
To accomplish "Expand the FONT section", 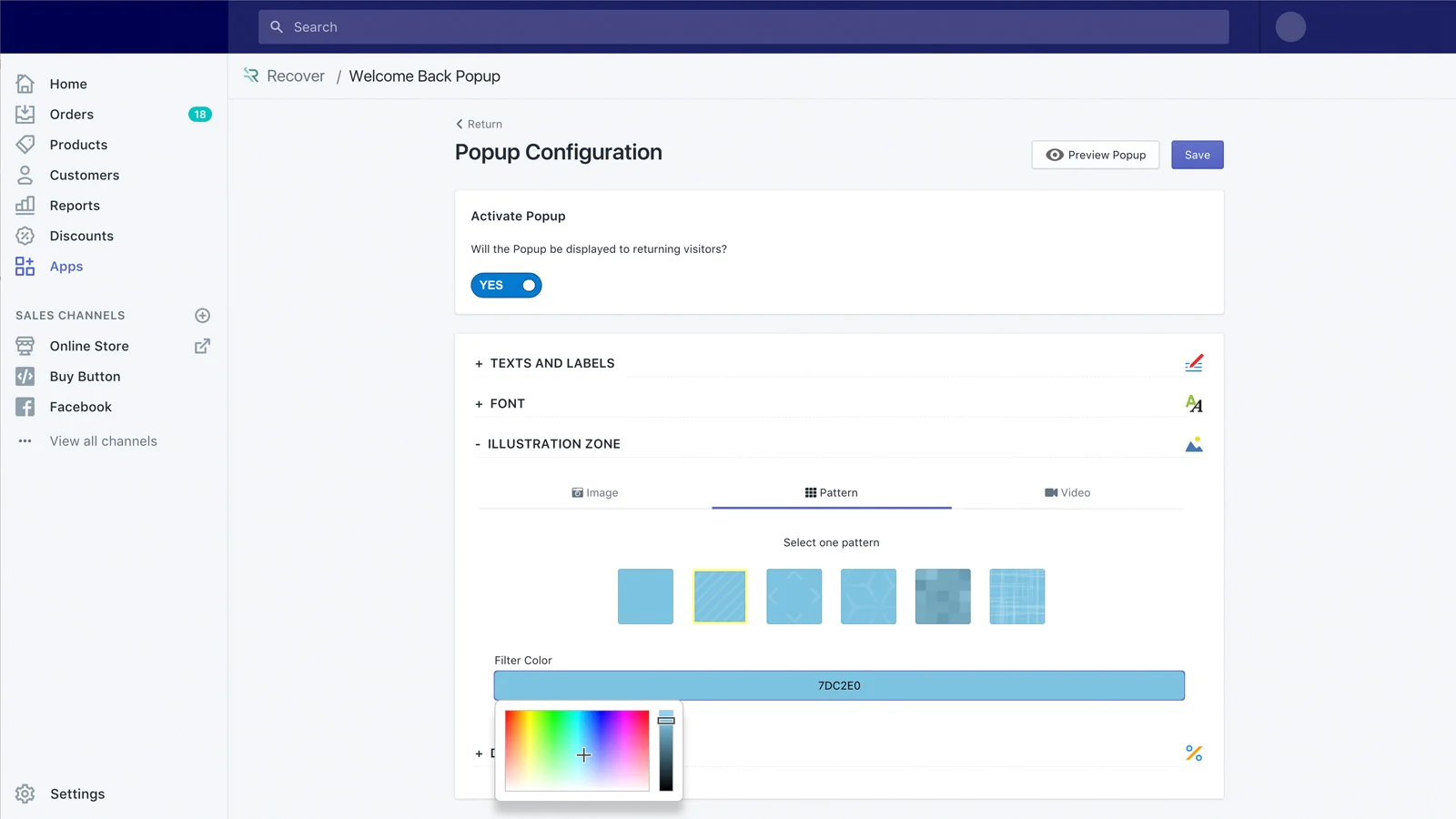I will (500, 404).
